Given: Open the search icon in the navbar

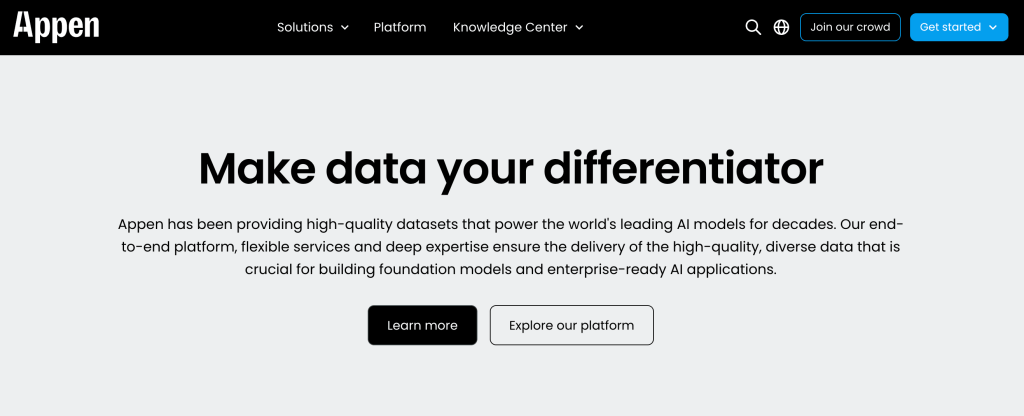Looking at the screenshot, I should pyautogui.click(x=753, y=27).
